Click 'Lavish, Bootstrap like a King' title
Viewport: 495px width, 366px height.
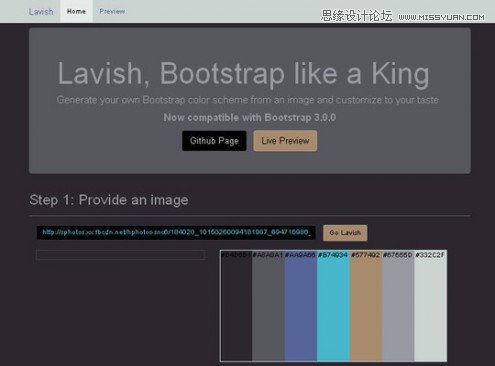(x=243, y=74)
